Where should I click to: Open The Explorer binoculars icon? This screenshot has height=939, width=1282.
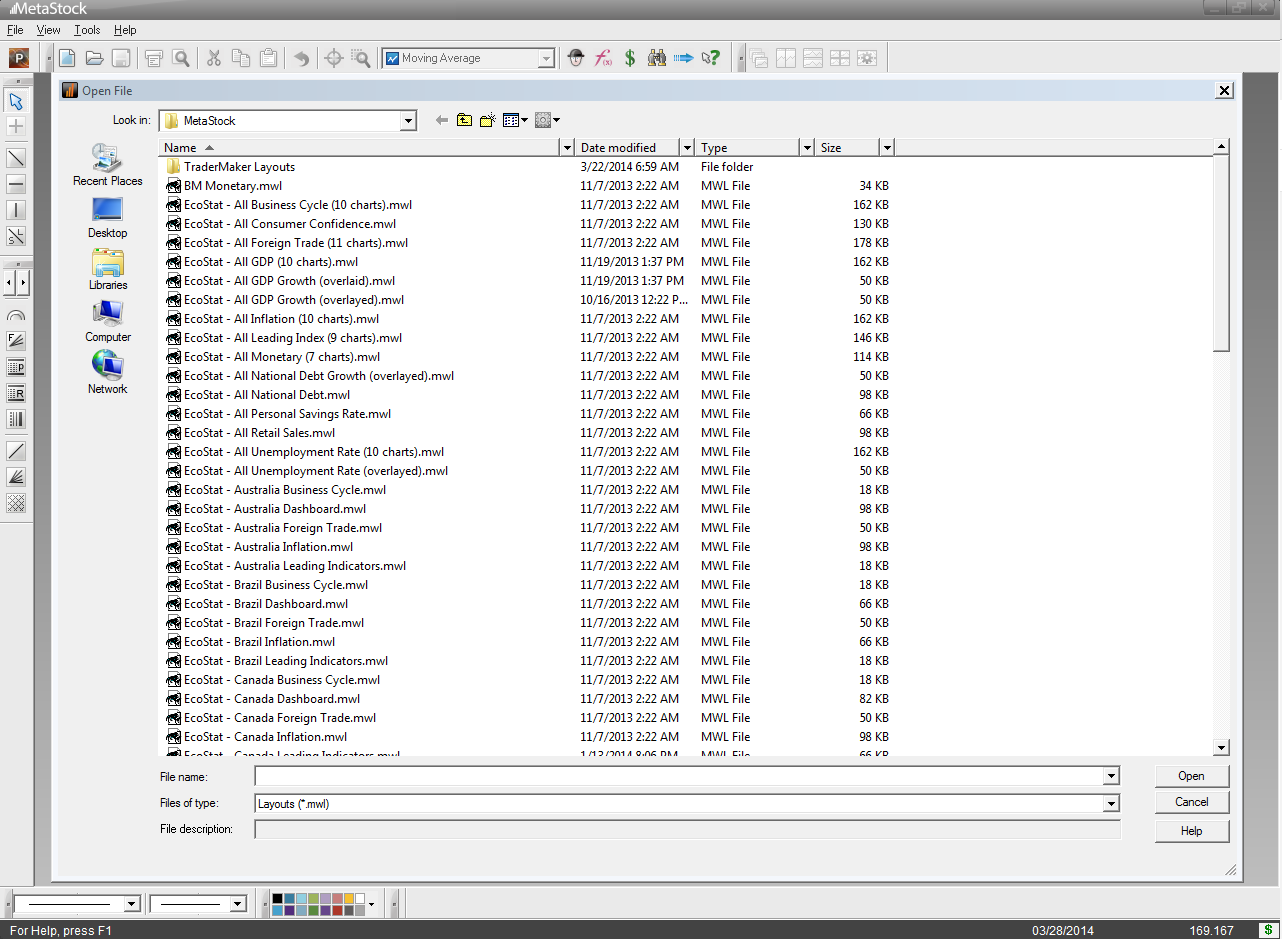(657, 58)
